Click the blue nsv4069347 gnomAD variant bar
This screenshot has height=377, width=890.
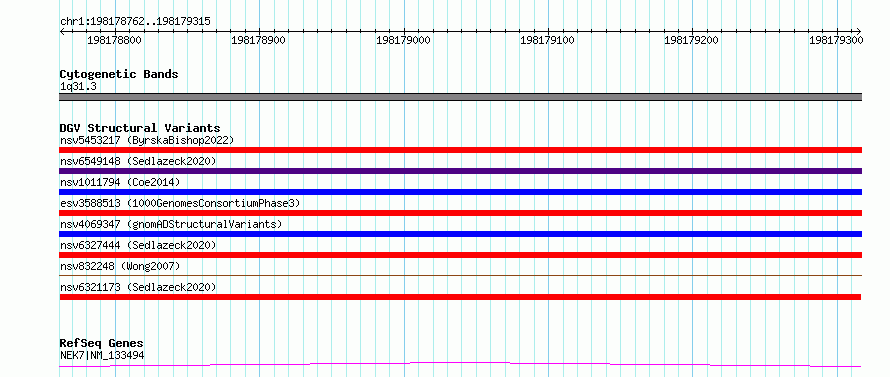coord(460,234)
